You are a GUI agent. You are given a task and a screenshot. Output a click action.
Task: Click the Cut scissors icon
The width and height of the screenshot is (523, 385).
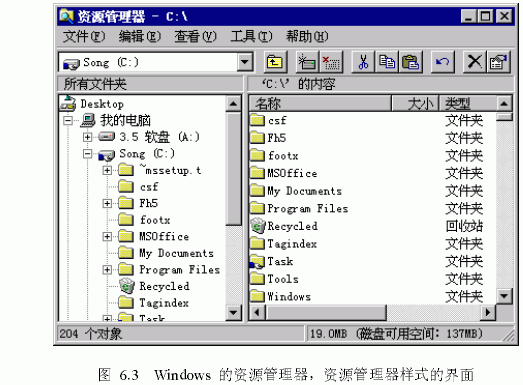363,62
